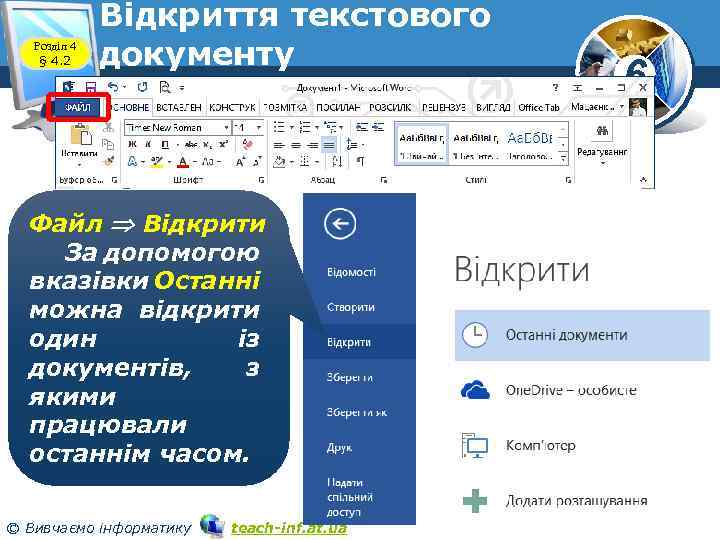Click the Decrease Font Size icon
This screenshot has height=540, width=720.
(x=257, y=162)
